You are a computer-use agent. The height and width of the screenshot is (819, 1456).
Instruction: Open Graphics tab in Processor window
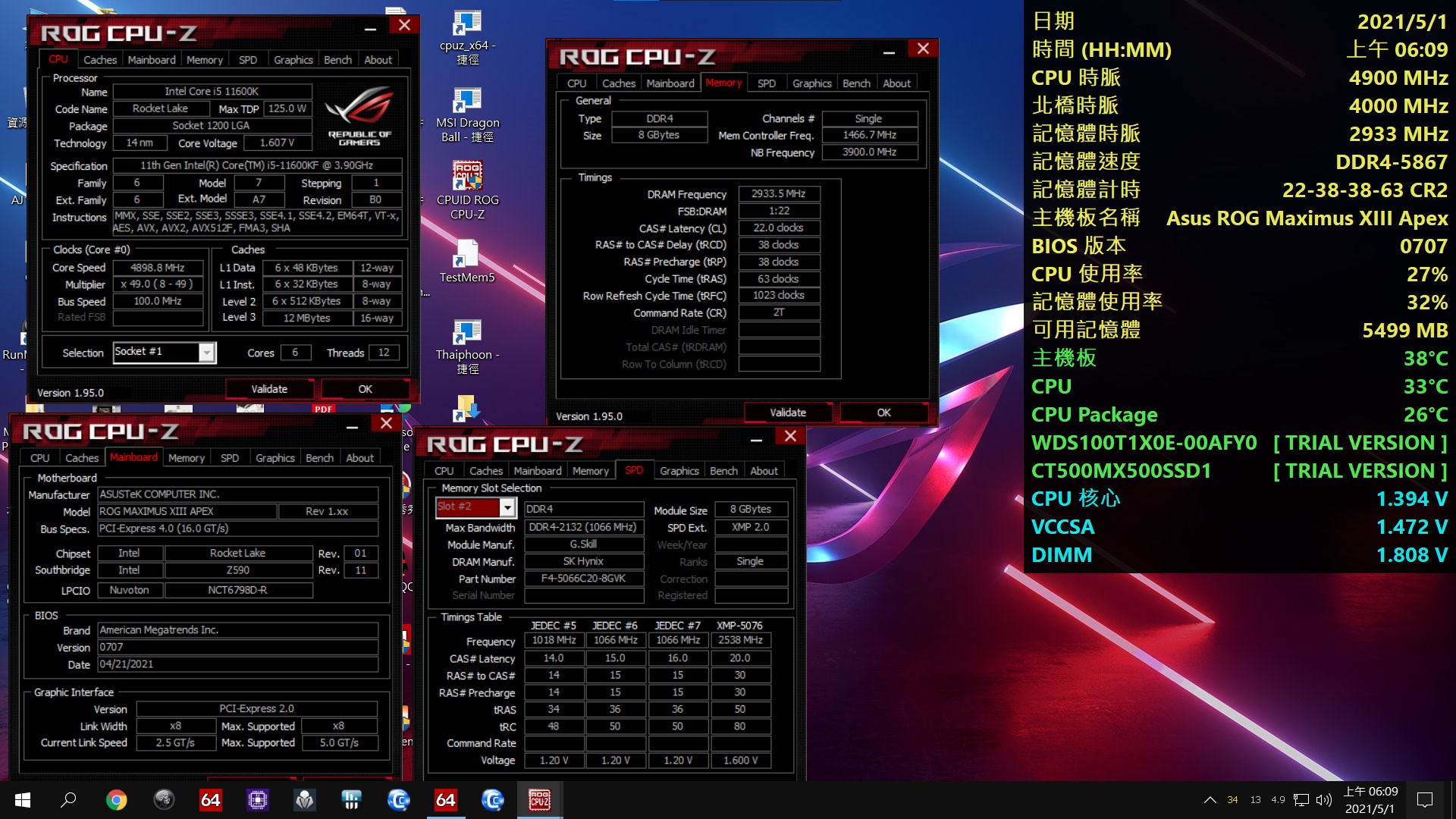[293, 60]
